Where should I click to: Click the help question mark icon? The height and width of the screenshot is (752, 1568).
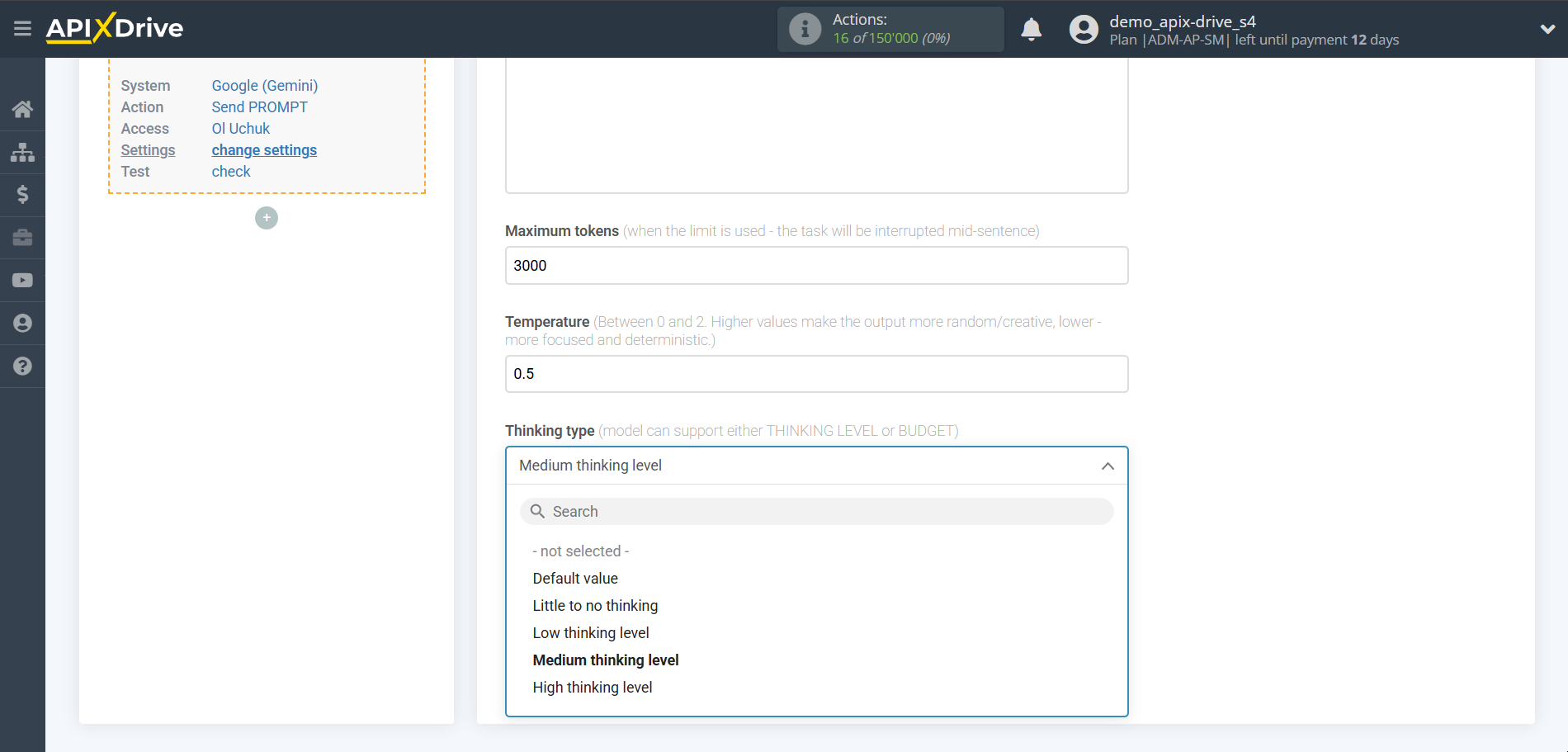(22, 366)
